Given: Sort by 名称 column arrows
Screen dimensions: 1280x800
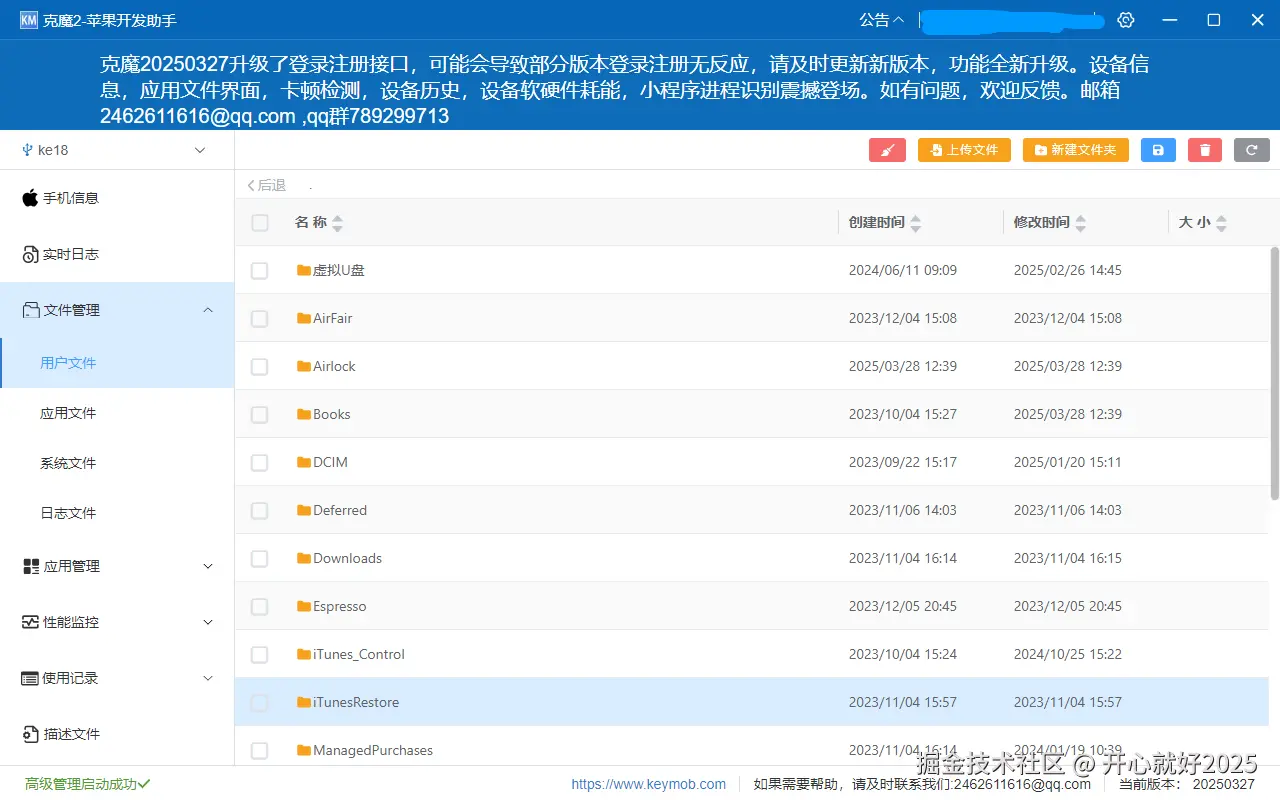Looking at the screenshot, I should coord(337,223).
